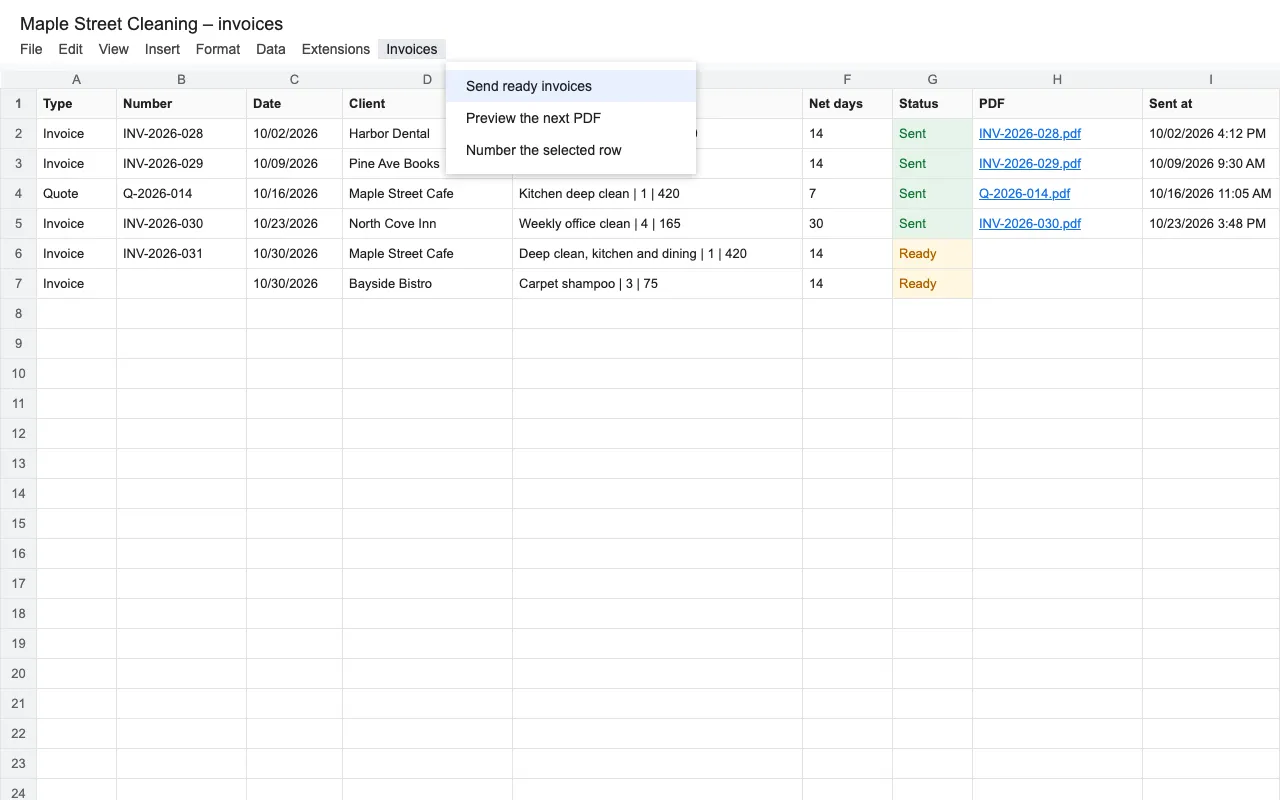Screen dimensions: 1280x800
Task: Open the File menu
Action: (31, 49)
